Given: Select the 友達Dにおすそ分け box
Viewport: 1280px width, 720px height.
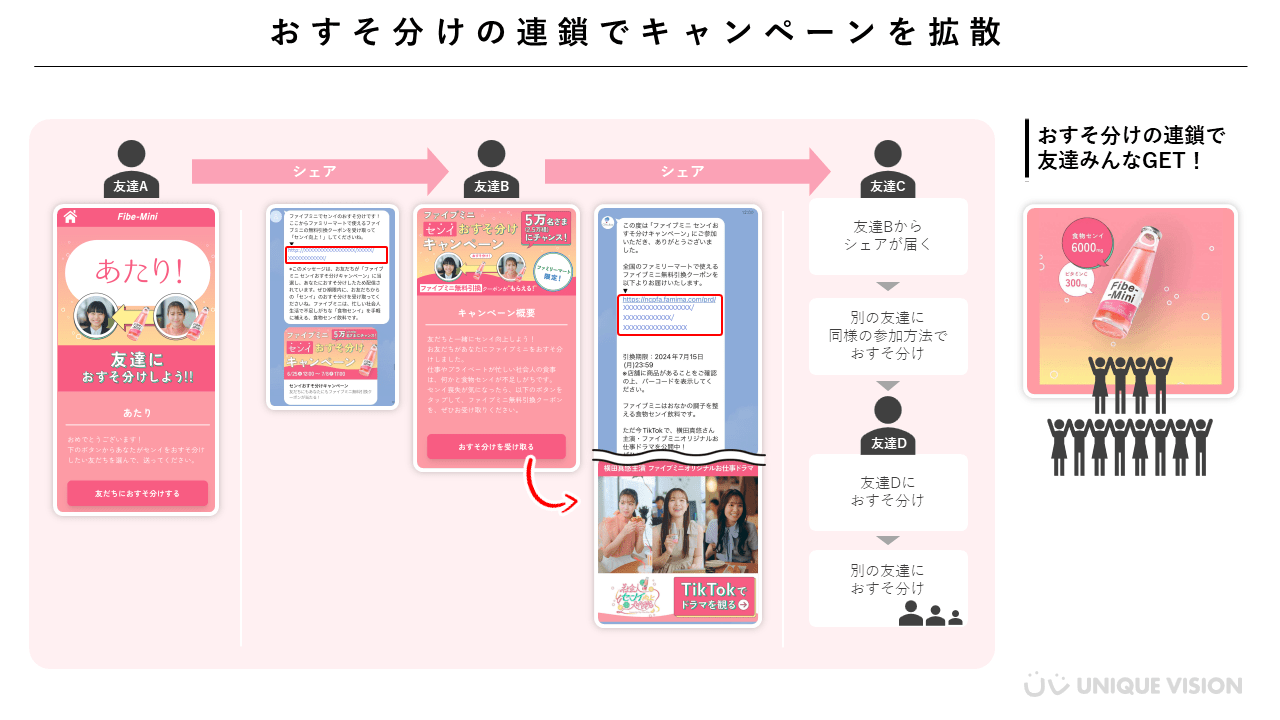Looking at the screenshot, I should click(x=888, y=492).
